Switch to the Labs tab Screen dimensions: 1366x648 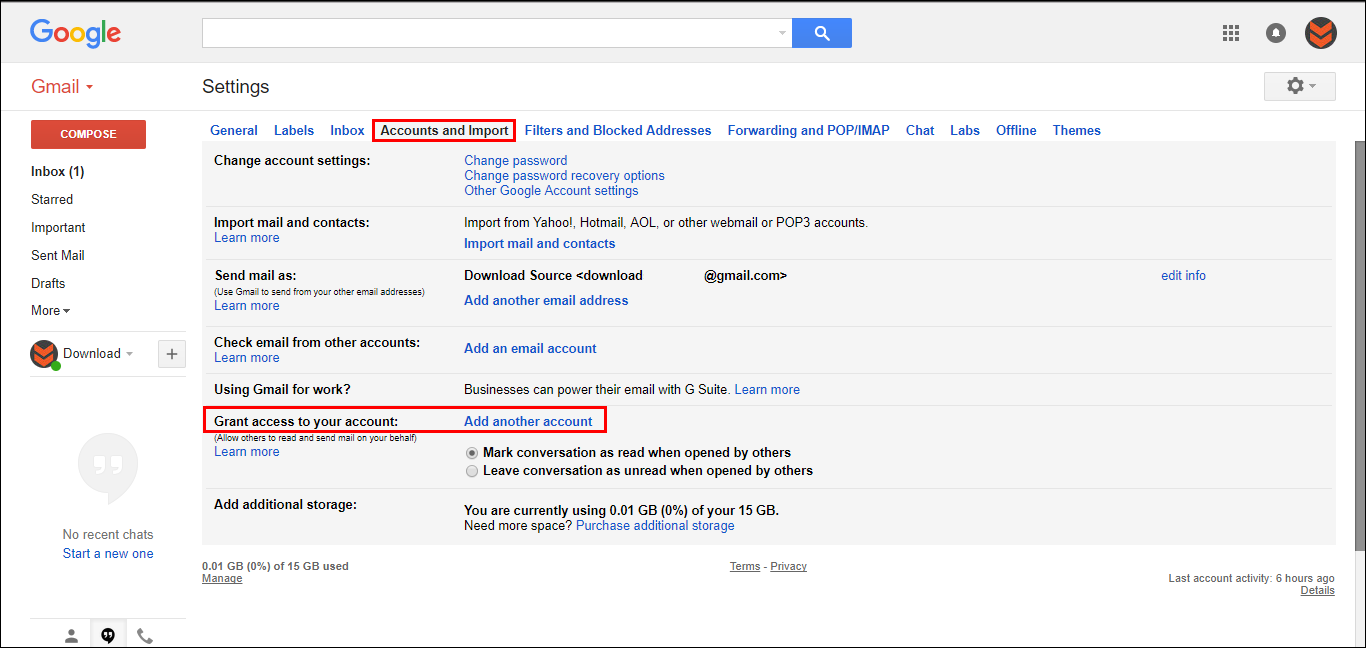coord(965,130)
